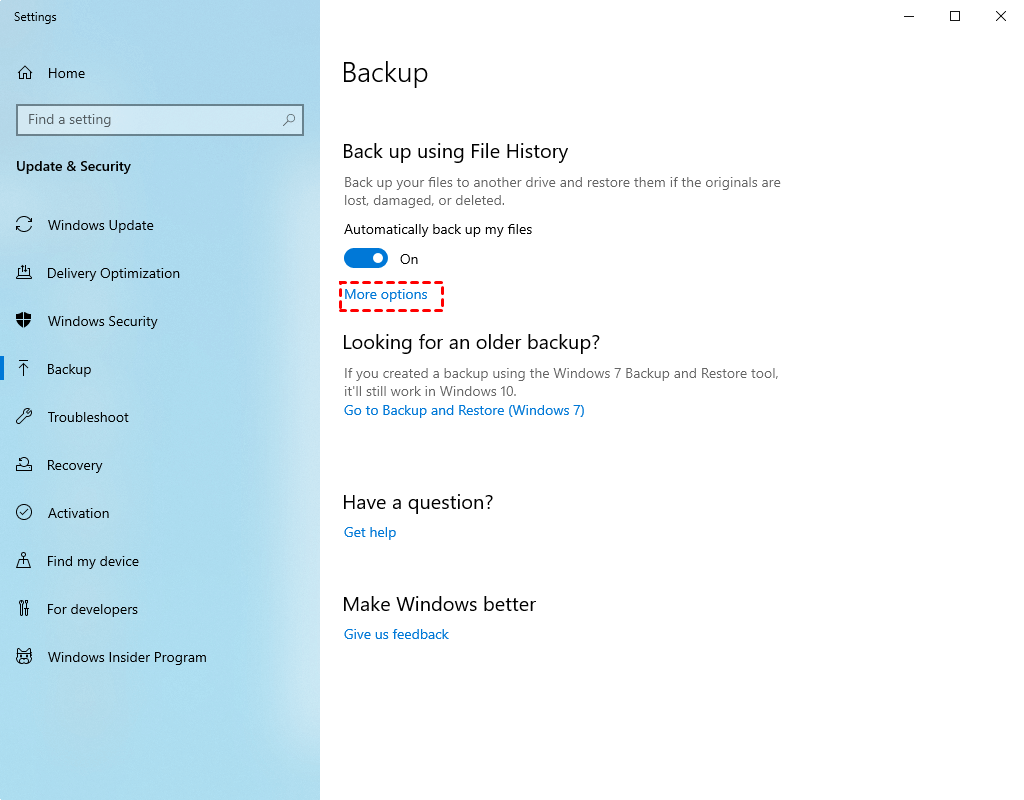Viewport: 1024px width, 800px height.
Task: Click the Windows Update sync icon
Action: tap(25, 225)
